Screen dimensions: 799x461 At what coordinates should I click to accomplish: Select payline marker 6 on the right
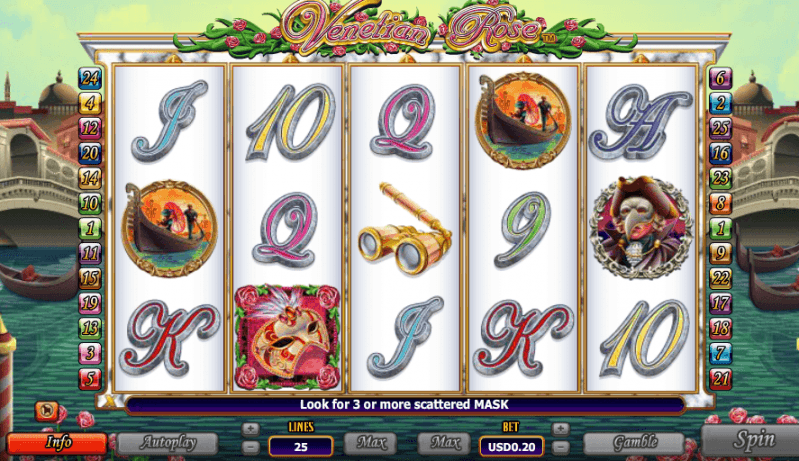(720, 78)
